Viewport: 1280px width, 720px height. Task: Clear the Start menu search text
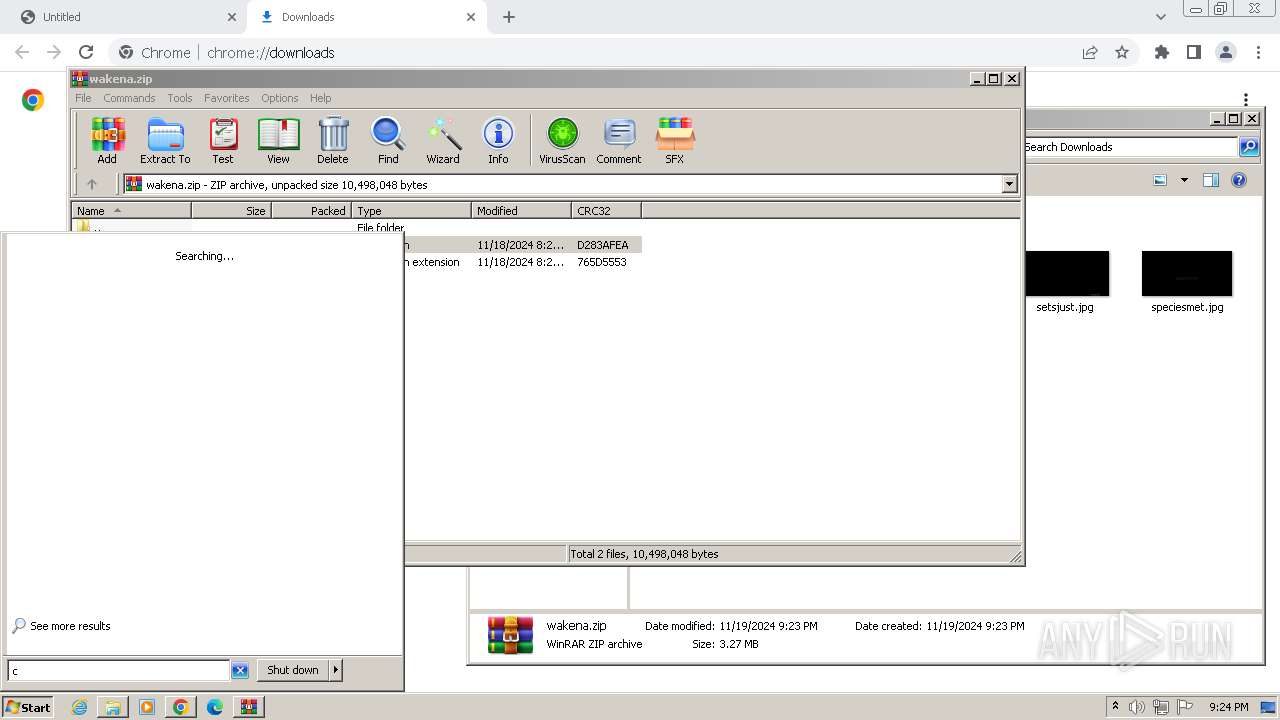click(240, 671)
